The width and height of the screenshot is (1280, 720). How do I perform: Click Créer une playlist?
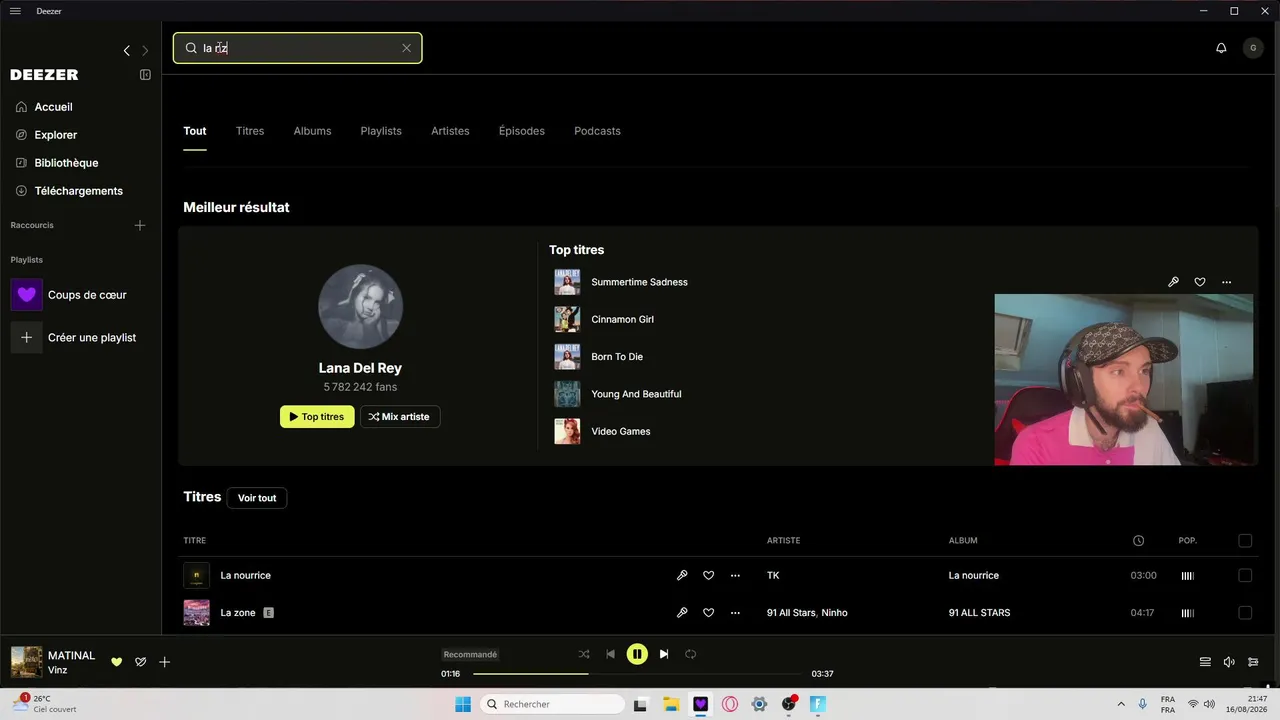[x=92, y=338]
